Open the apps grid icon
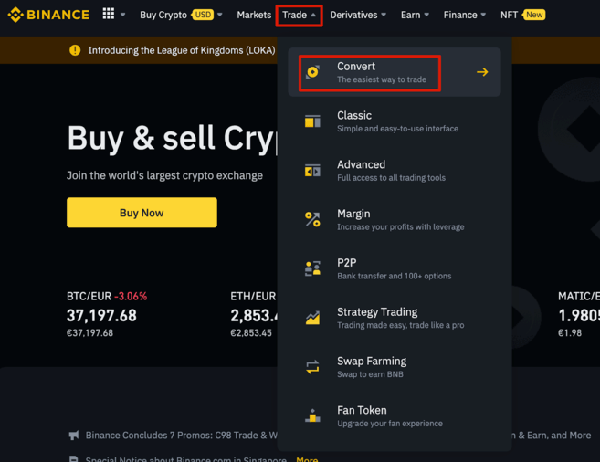The height and width of the screenshot is (462, 600). (x=108, y=15)
